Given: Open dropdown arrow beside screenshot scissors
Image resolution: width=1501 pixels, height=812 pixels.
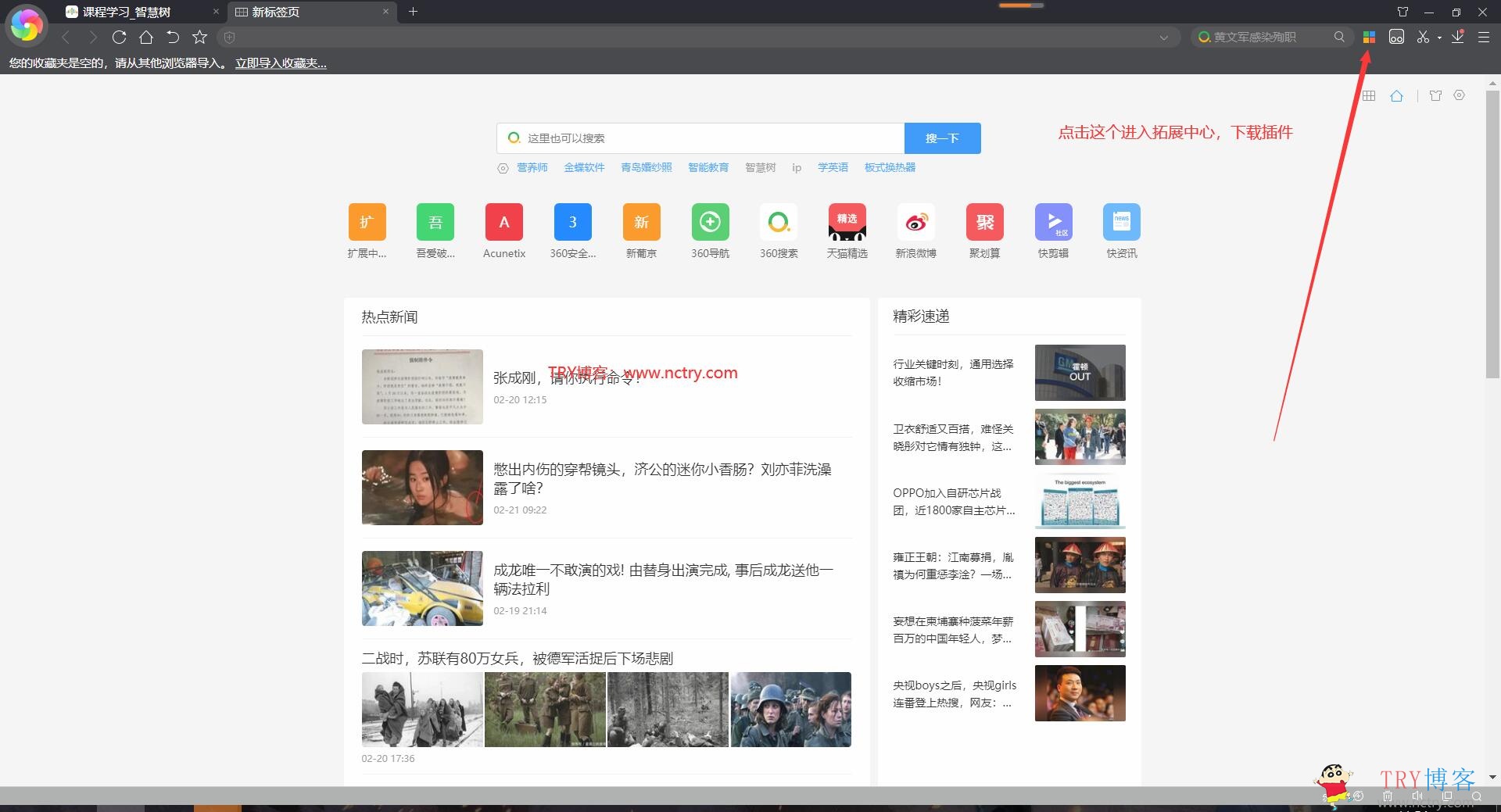Looking at the screenshot, I should pyautogui.click(x=1439, y=38).
